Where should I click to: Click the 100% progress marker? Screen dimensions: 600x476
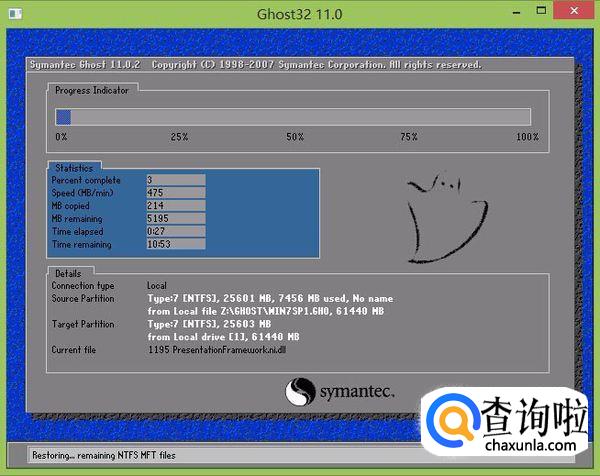527,137
